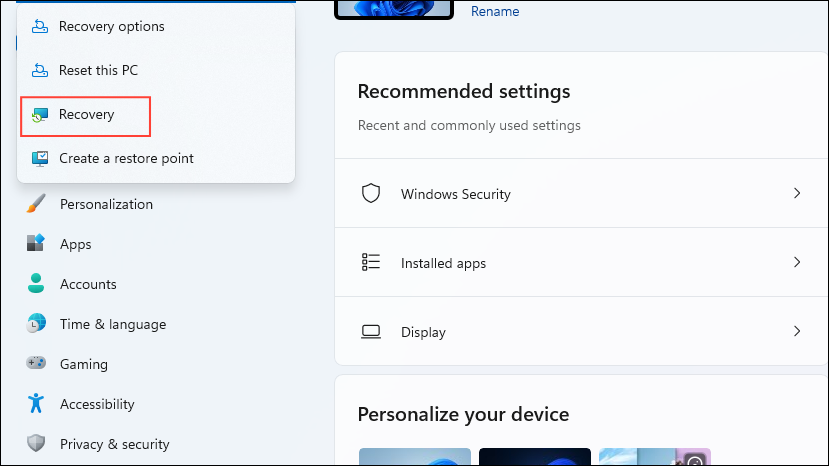Expand Display setting chevron arrow

pyautogui.click(x=797, y=331)
